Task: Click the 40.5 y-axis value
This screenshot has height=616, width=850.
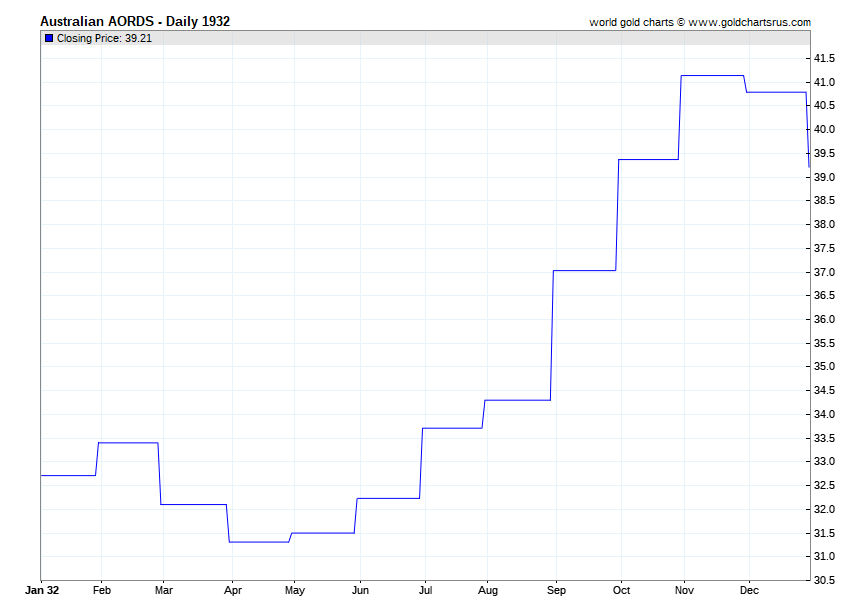Action: point(824,105)
